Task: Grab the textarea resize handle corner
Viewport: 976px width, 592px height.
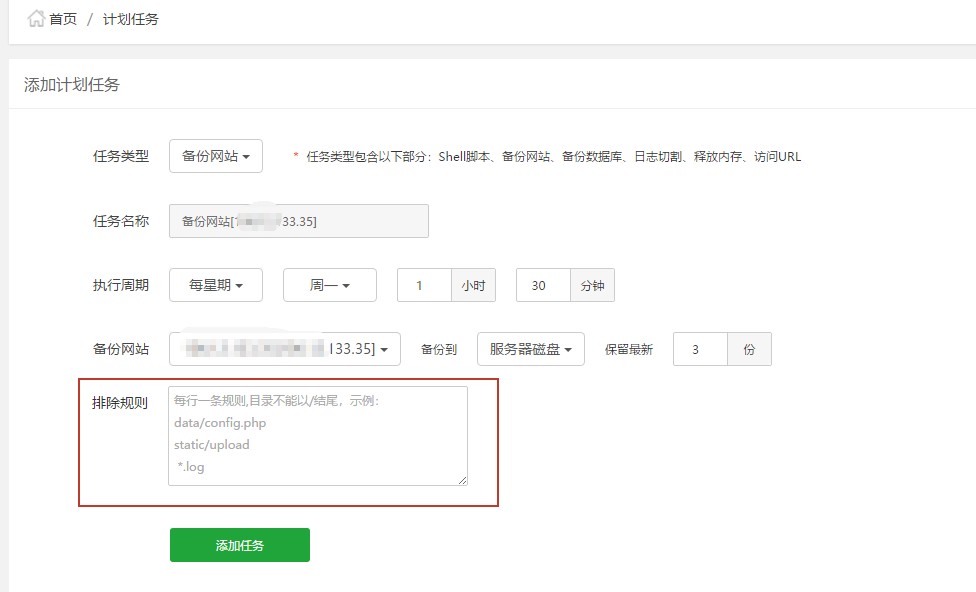Action: tap(462, 480)
